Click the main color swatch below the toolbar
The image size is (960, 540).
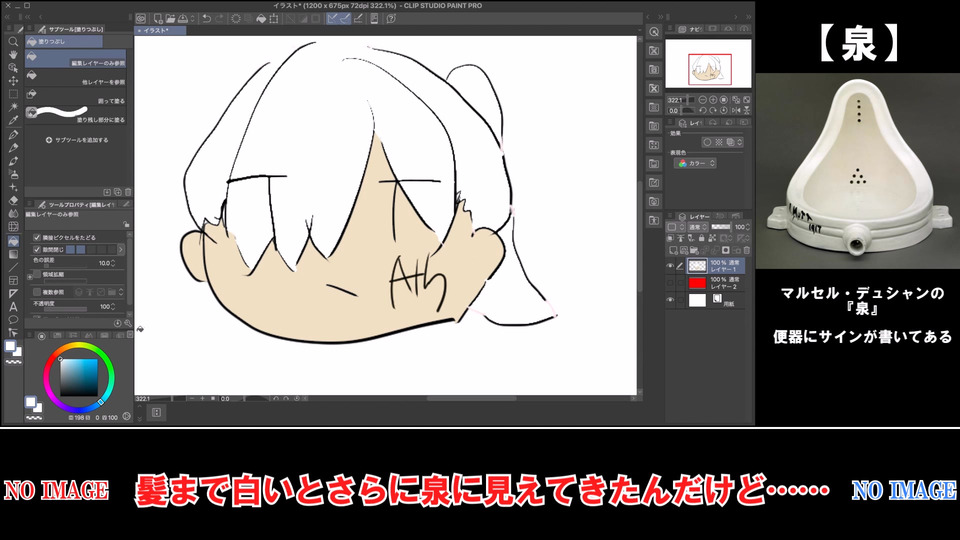click(10, 347)
